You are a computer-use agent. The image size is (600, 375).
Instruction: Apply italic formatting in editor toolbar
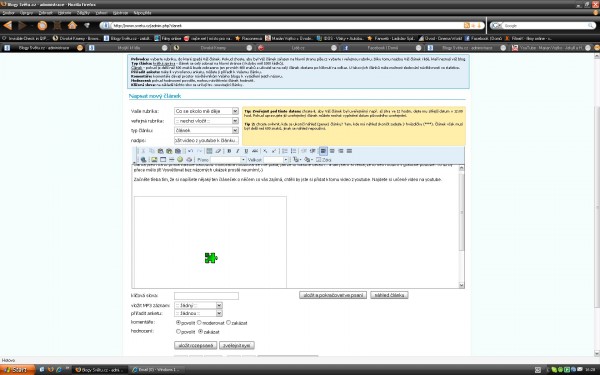[237, 151]
